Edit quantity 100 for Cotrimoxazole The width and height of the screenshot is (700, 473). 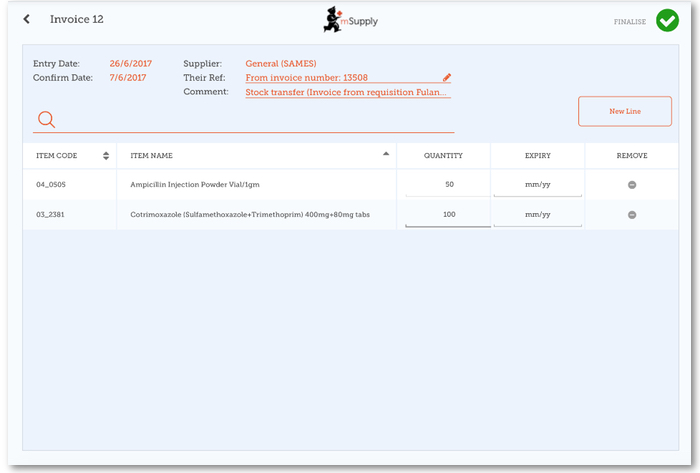click(443, 215)
